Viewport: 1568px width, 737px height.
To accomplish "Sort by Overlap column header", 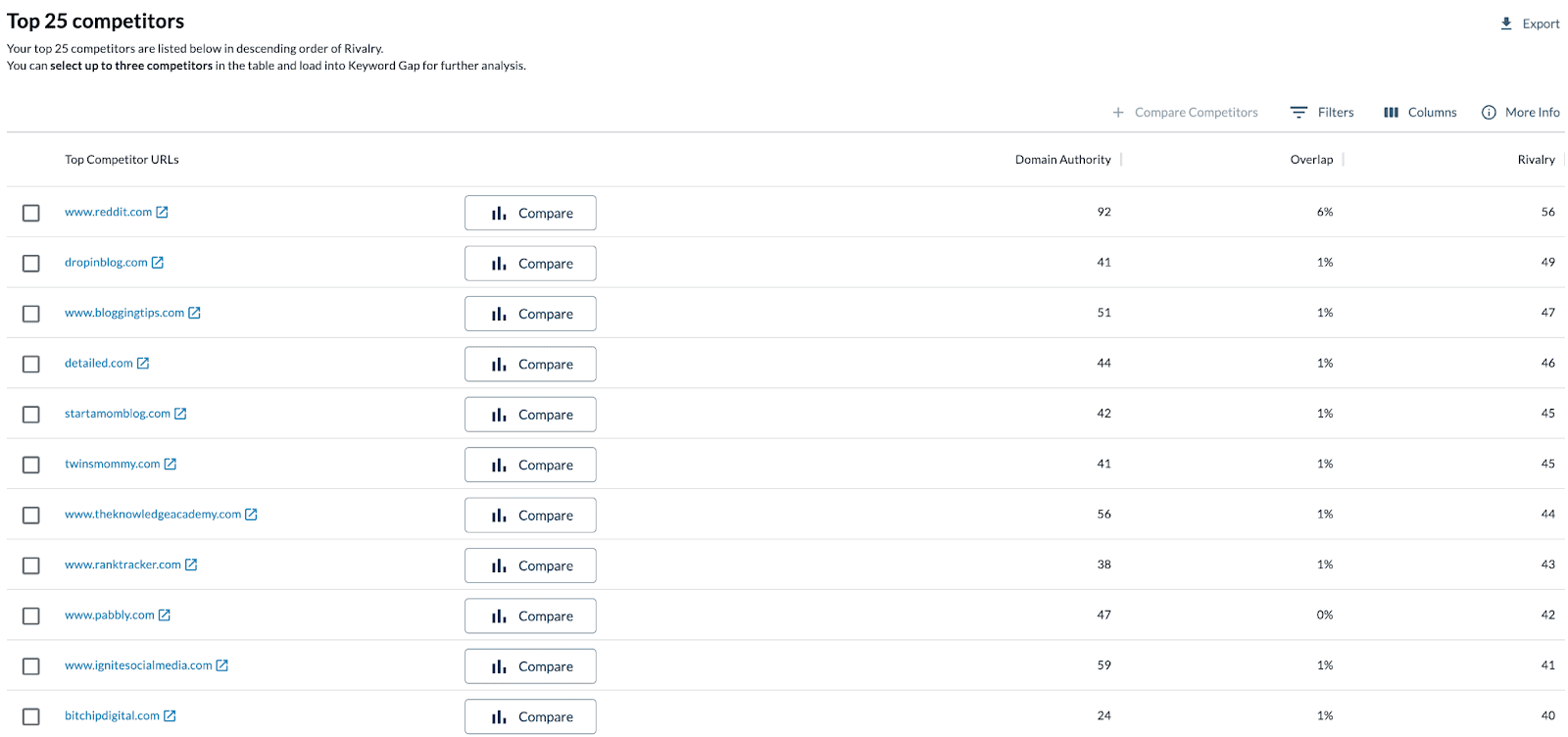I will 1311,160.
